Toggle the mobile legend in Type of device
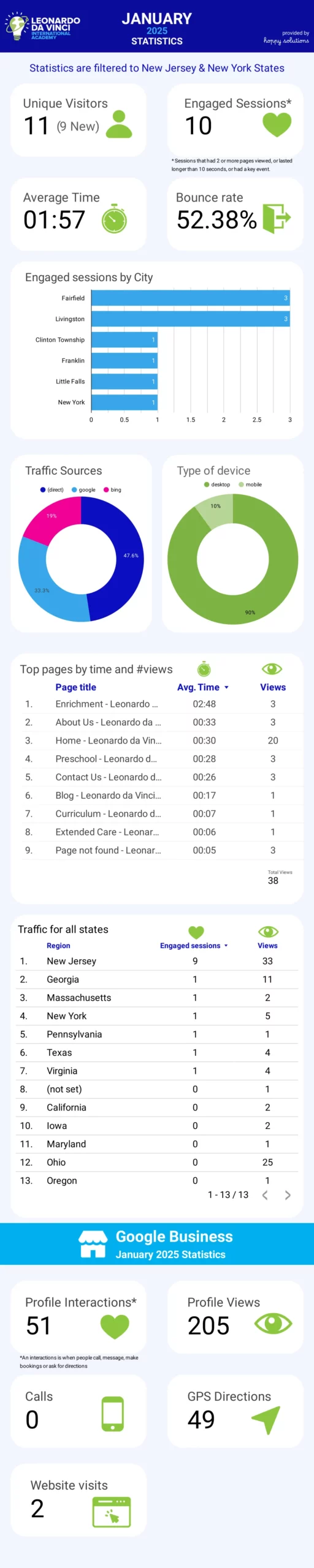Viewport: 314px width, 1568px height. (250, 484)
